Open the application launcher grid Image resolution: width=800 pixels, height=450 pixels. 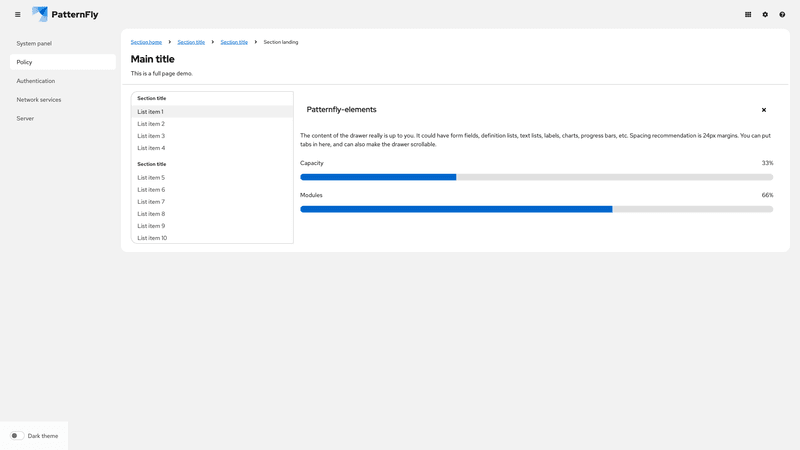748,15
